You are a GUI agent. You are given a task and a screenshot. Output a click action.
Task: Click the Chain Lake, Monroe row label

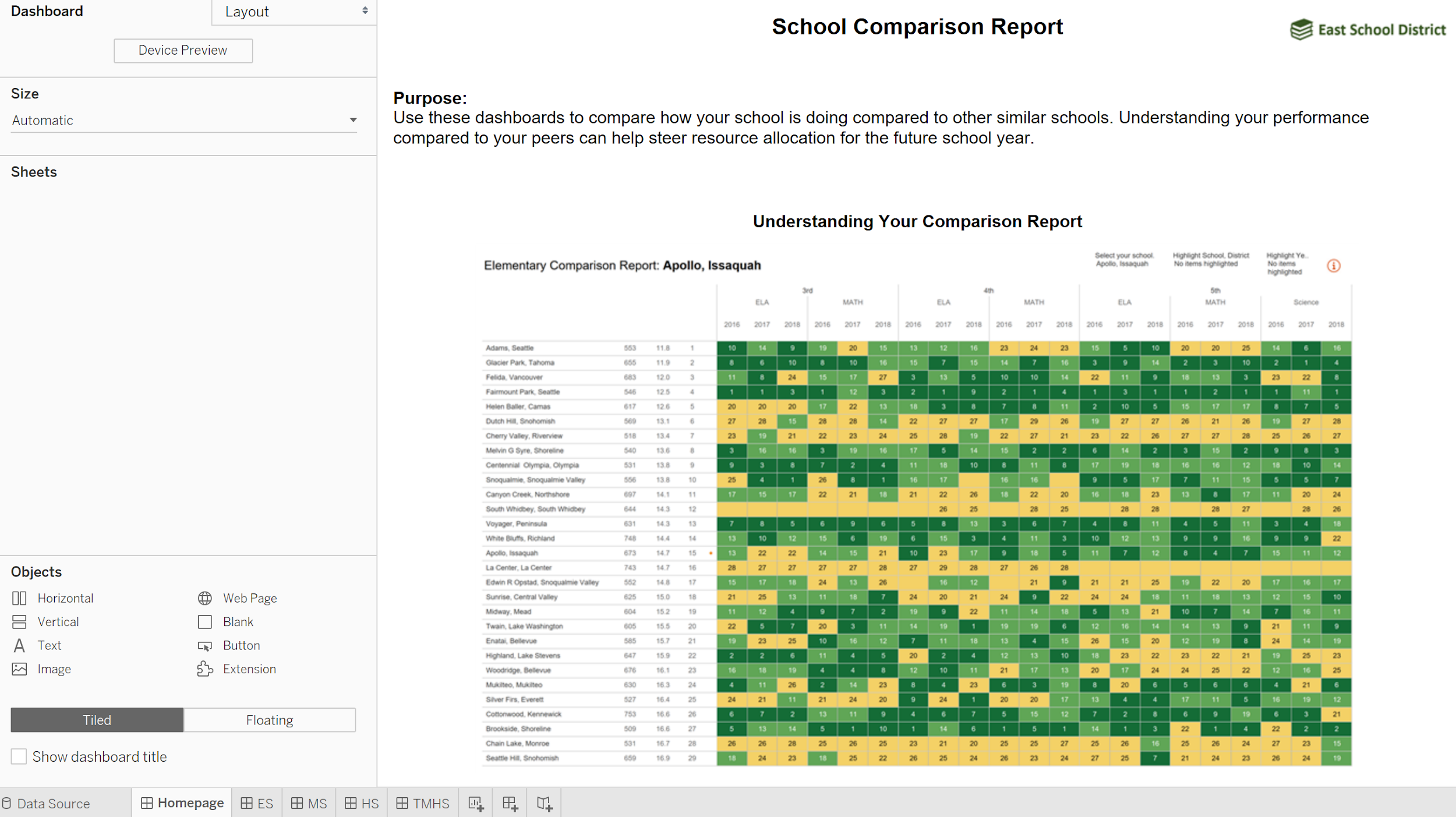[x=518, y=744]
